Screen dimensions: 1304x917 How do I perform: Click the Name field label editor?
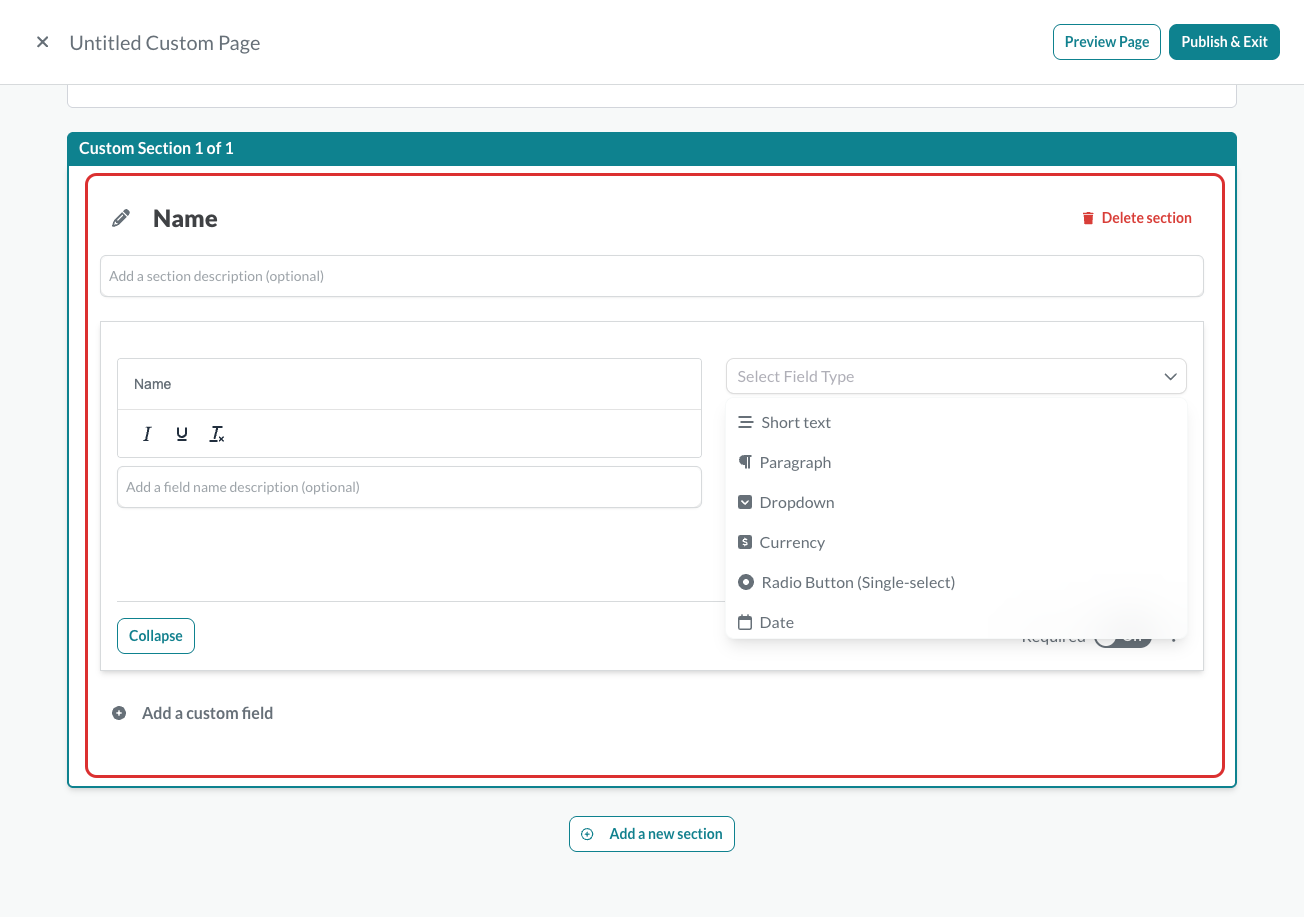[409, 384]
